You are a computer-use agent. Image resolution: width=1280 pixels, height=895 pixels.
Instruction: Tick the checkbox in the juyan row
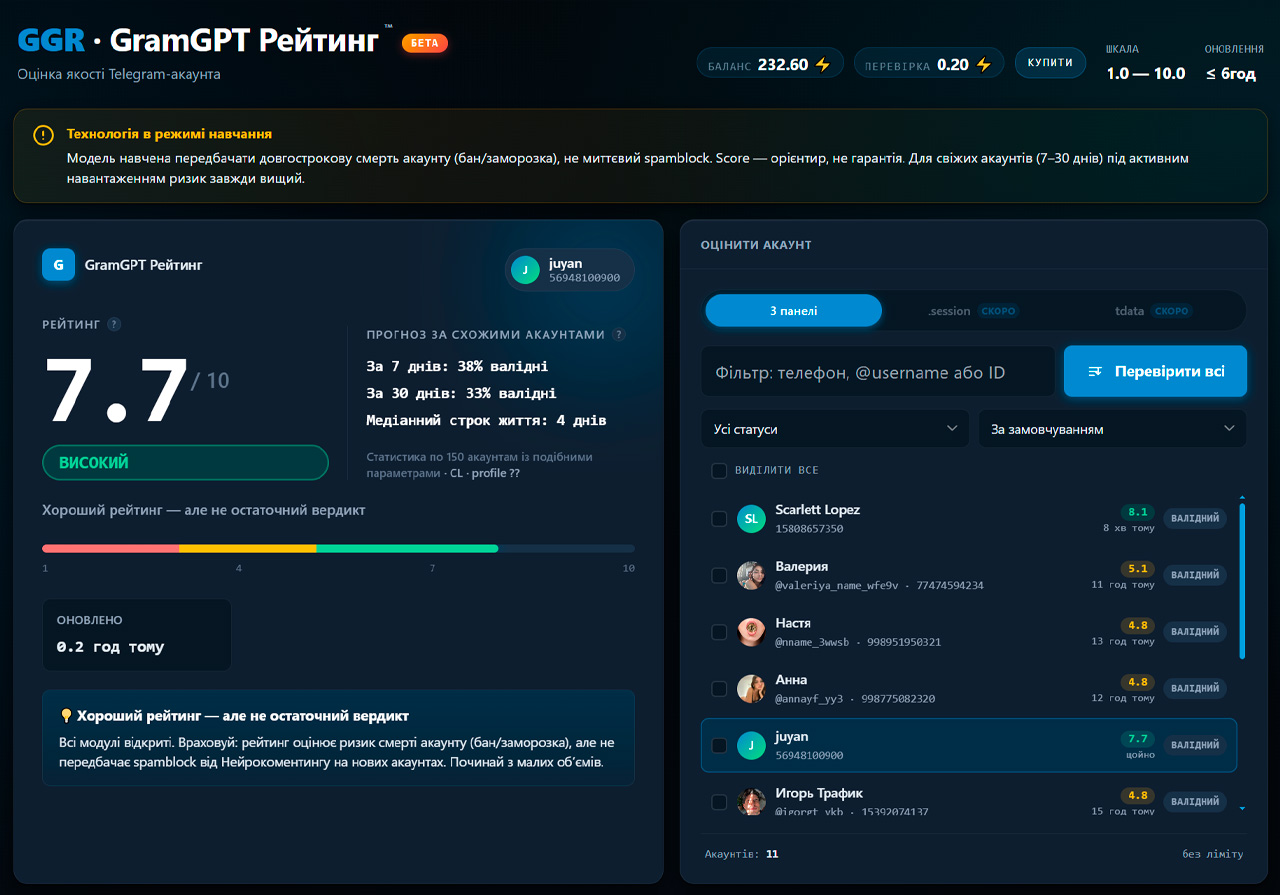pos(719,746)
